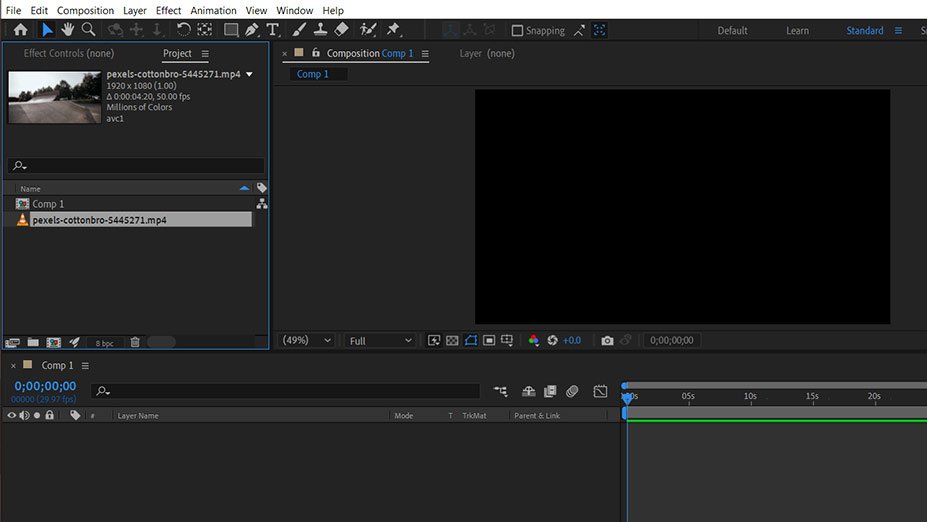Click the timeline current time 0;00;00;00
The height and width of the screenshot is (522, 927).
[x=46, y=386]
